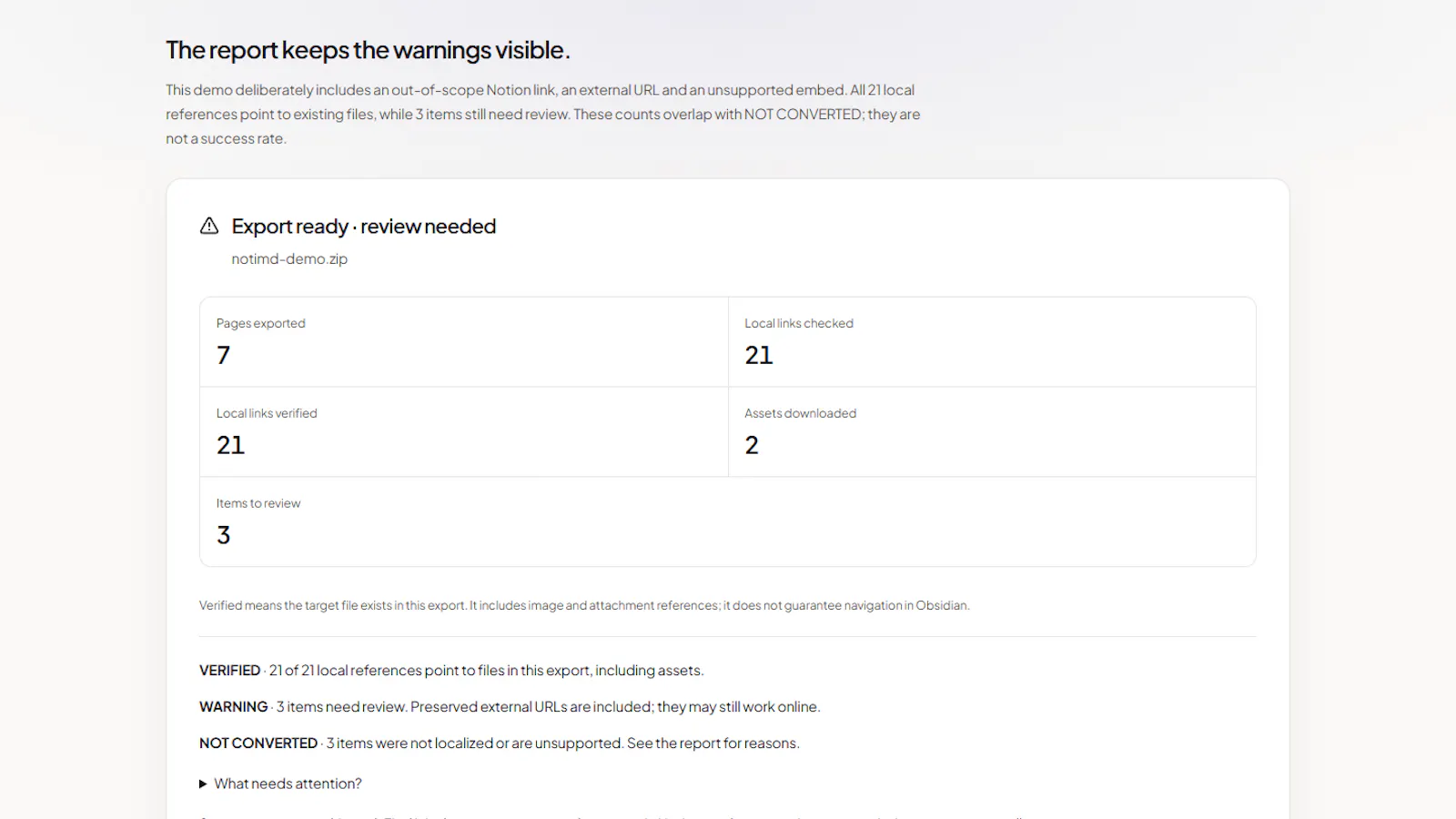Click the Pages exported value 7
This screenshot has width=1456, height=819.
point(223,355)
